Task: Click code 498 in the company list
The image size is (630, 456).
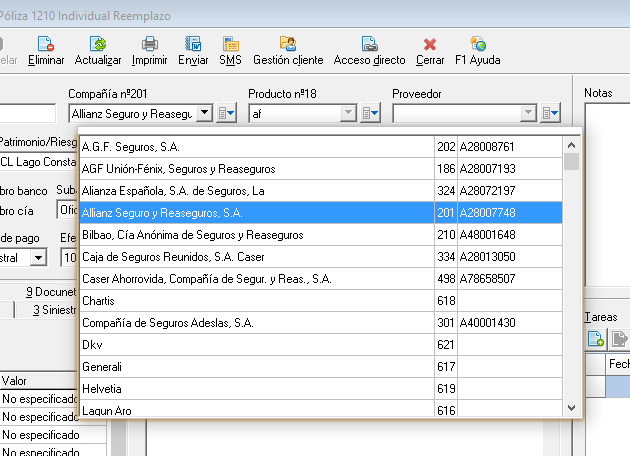Action: pos(446,279)
